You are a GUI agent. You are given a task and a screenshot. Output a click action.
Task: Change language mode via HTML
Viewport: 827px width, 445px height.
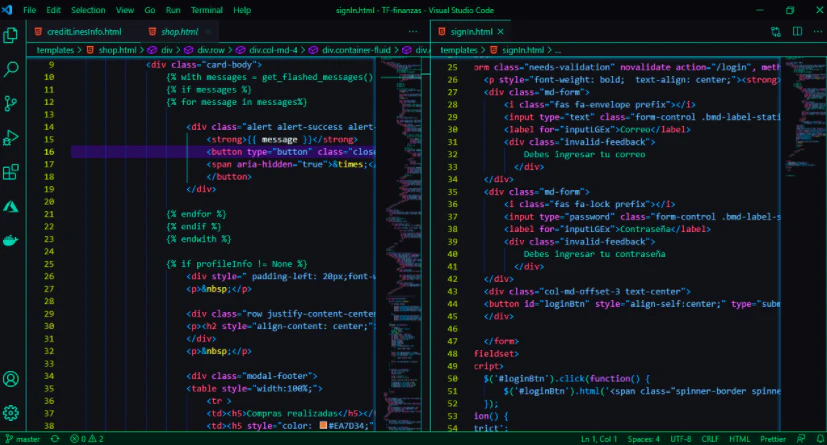739,439
